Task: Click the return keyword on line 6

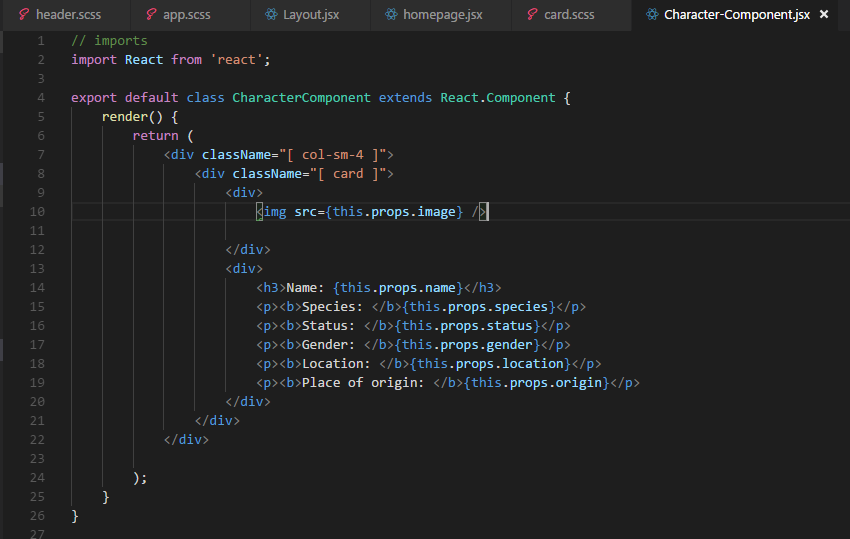Action: tap(156, 136)
